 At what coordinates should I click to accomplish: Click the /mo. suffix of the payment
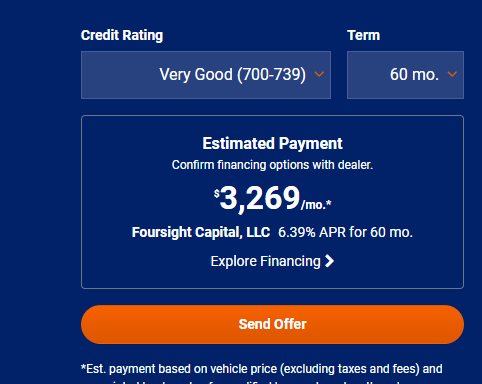click(313, 205)
